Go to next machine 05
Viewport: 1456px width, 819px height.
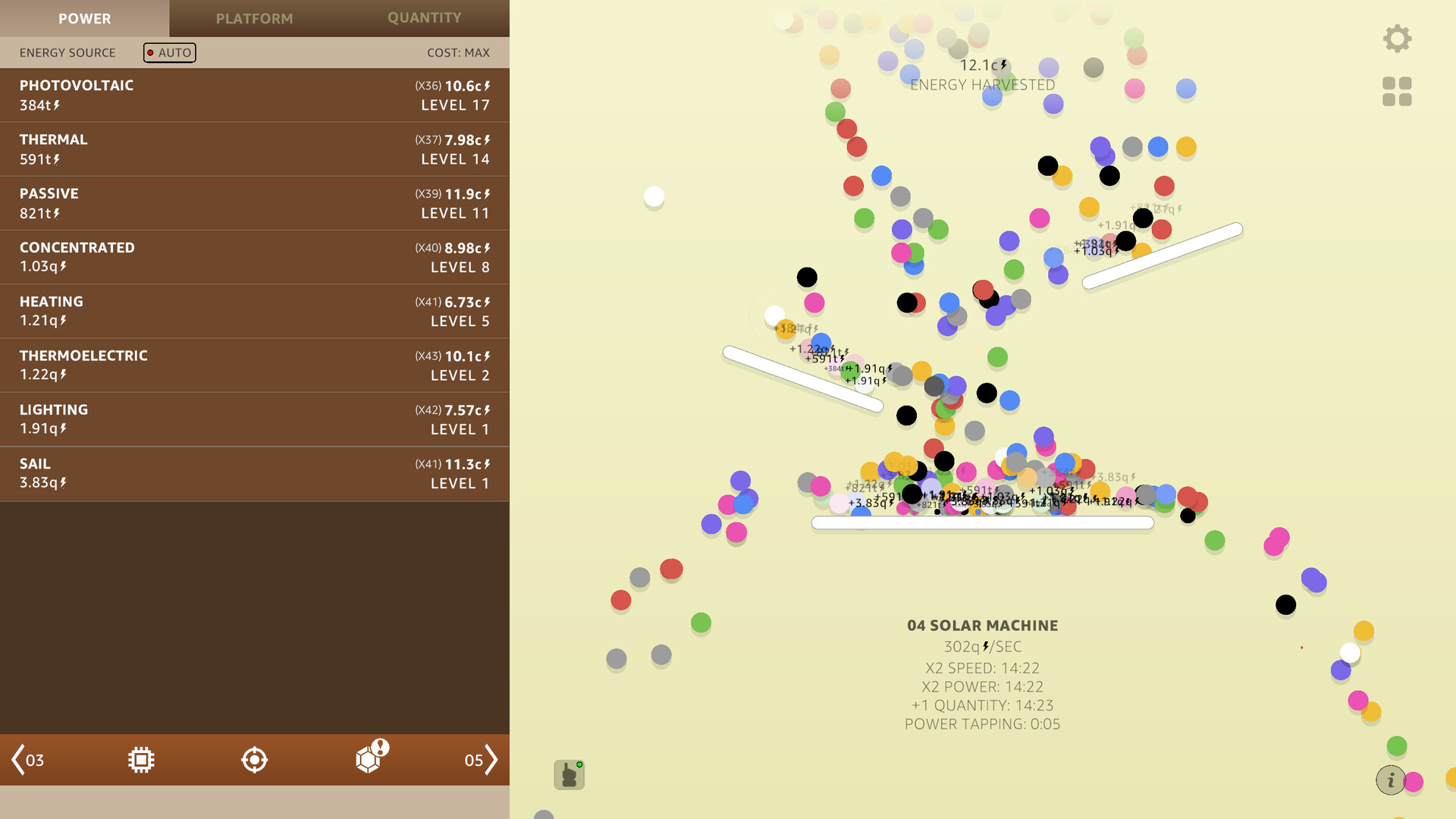[481, 760]
